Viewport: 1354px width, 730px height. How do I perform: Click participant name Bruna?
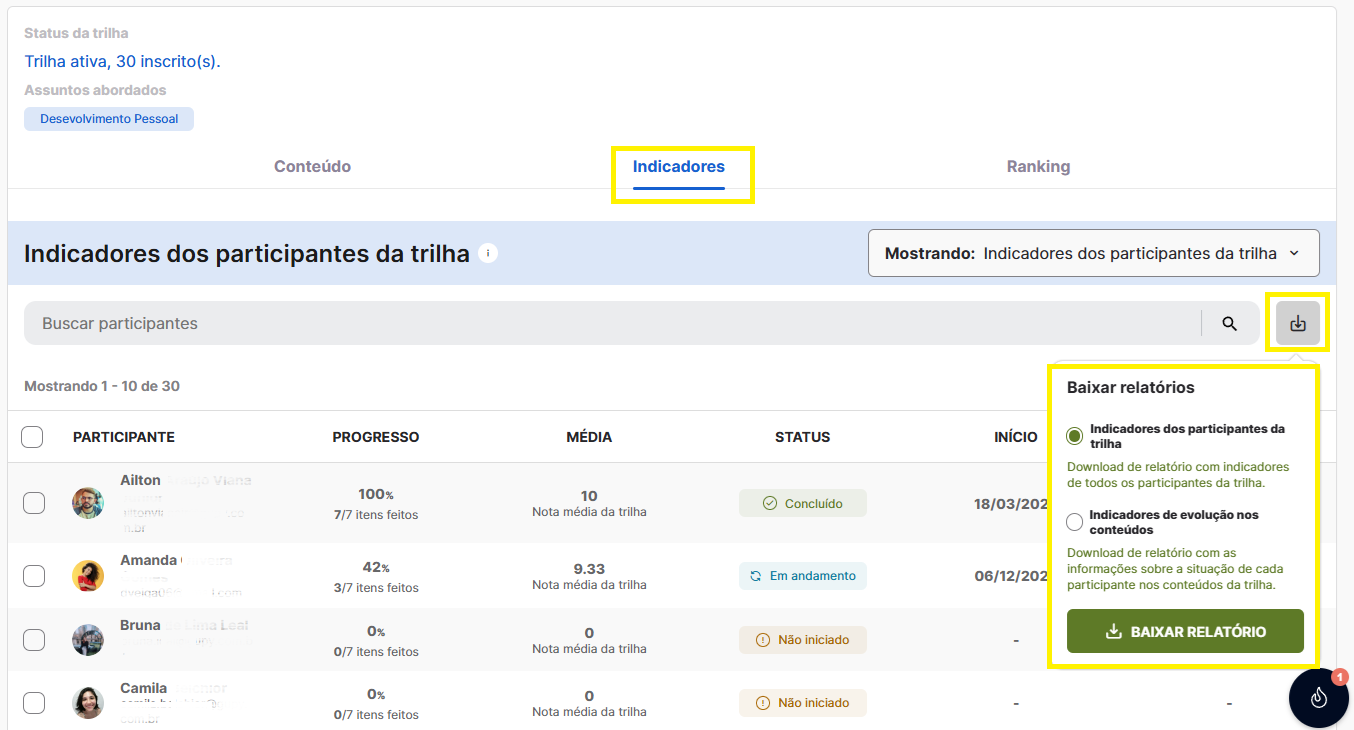140,625
